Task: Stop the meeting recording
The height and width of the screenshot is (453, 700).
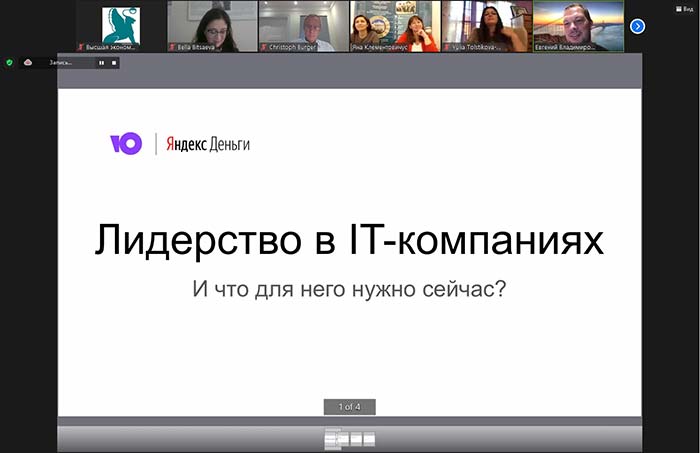Action: (114, 63)
